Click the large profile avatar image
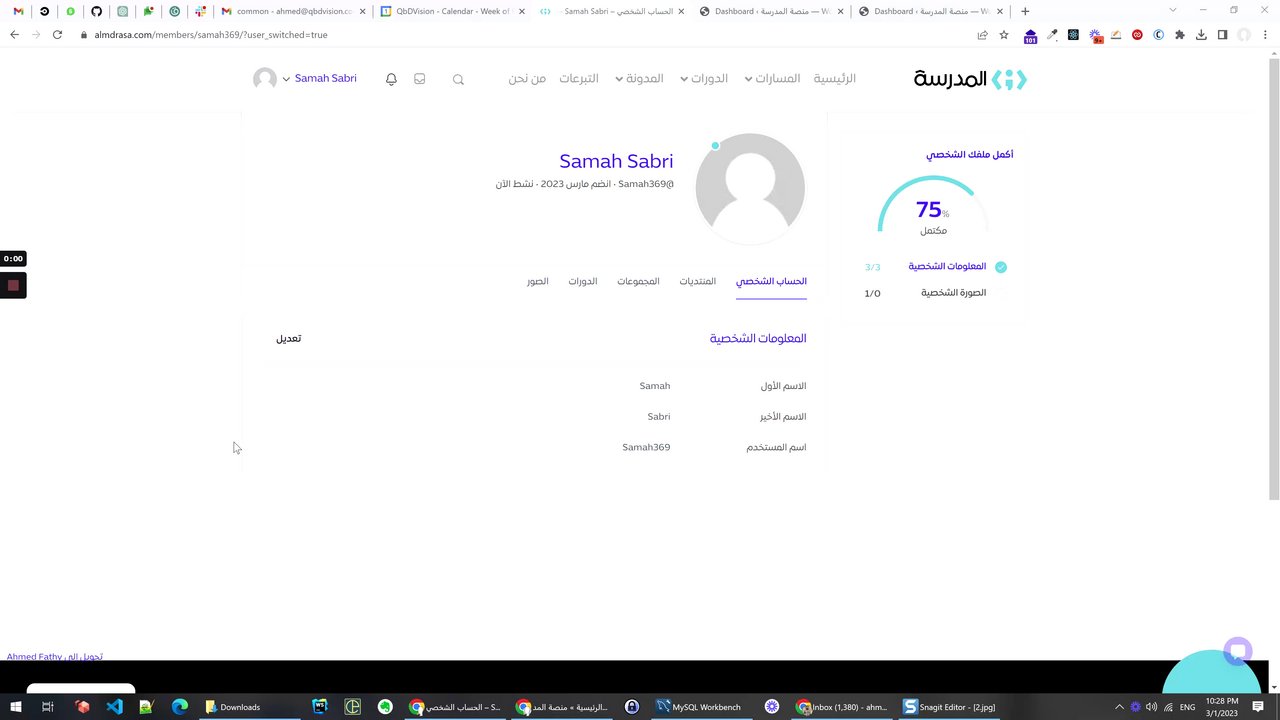Viewport: 1280px width, 720px height. pos(750,187)
